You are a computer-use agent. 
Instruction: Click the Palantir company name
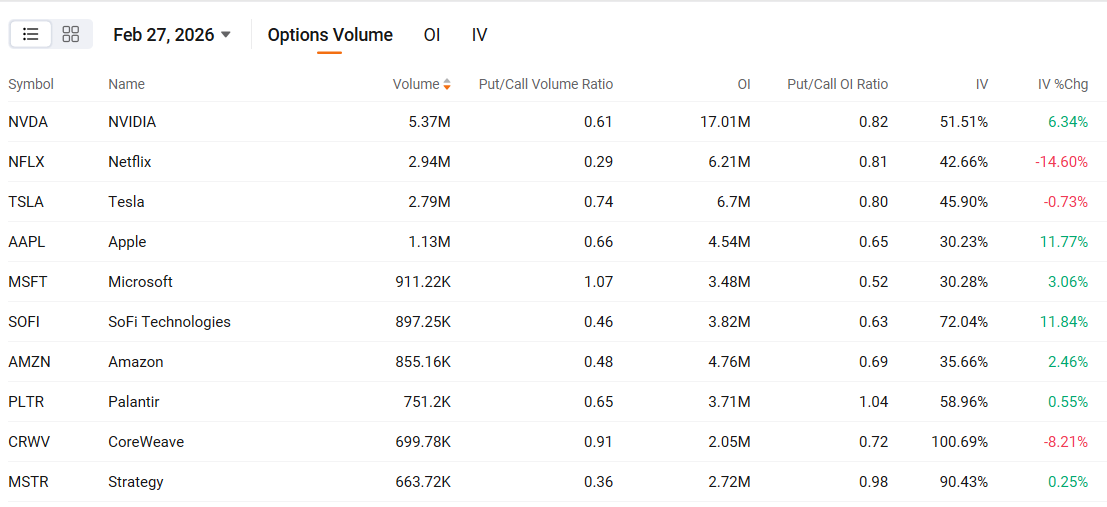click(134, 402)
